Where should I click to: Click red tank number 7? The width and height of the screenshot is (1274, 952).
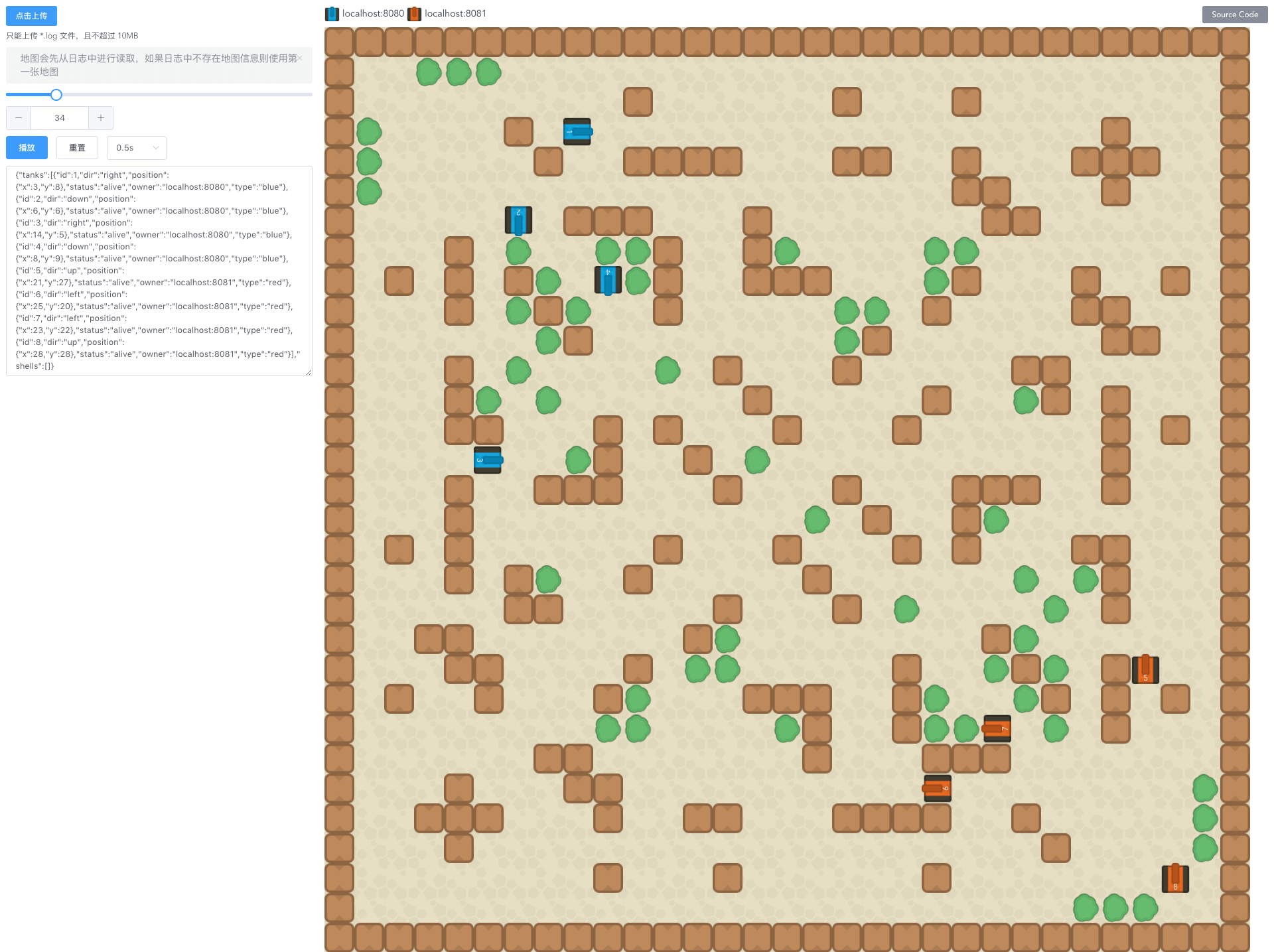(x=997, y=728)
